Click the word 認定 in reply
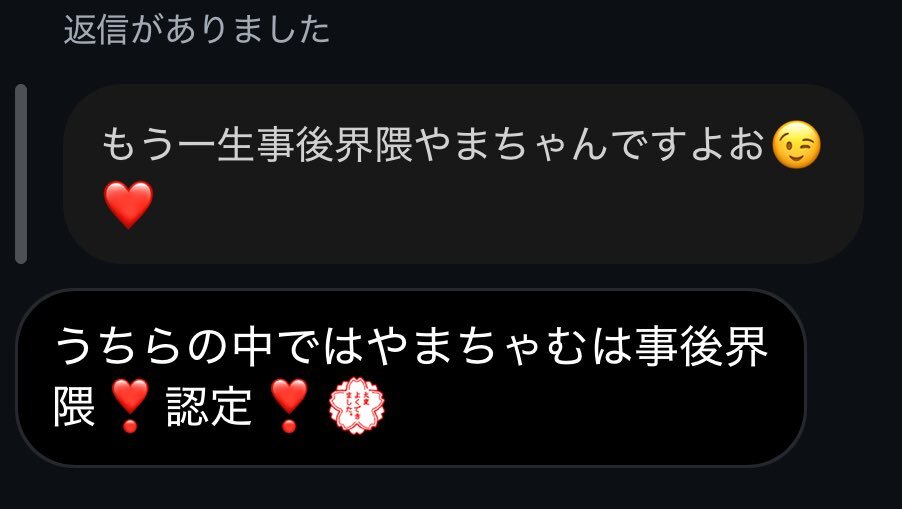Viewport: 902px width, 509px height. click(x=209, y=406)
